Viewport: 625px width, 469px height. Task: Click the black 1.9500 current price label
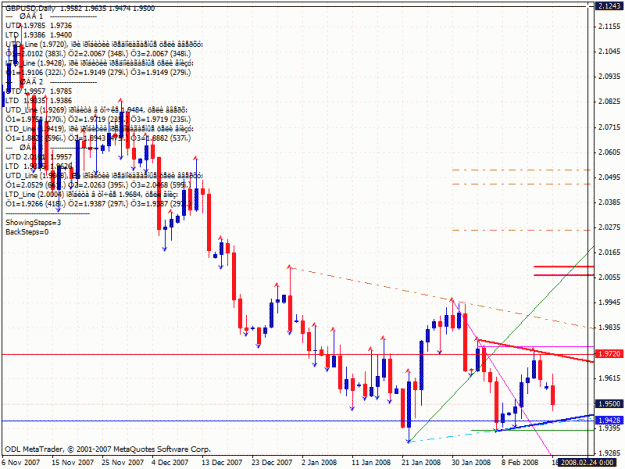(x=609, y=404)
